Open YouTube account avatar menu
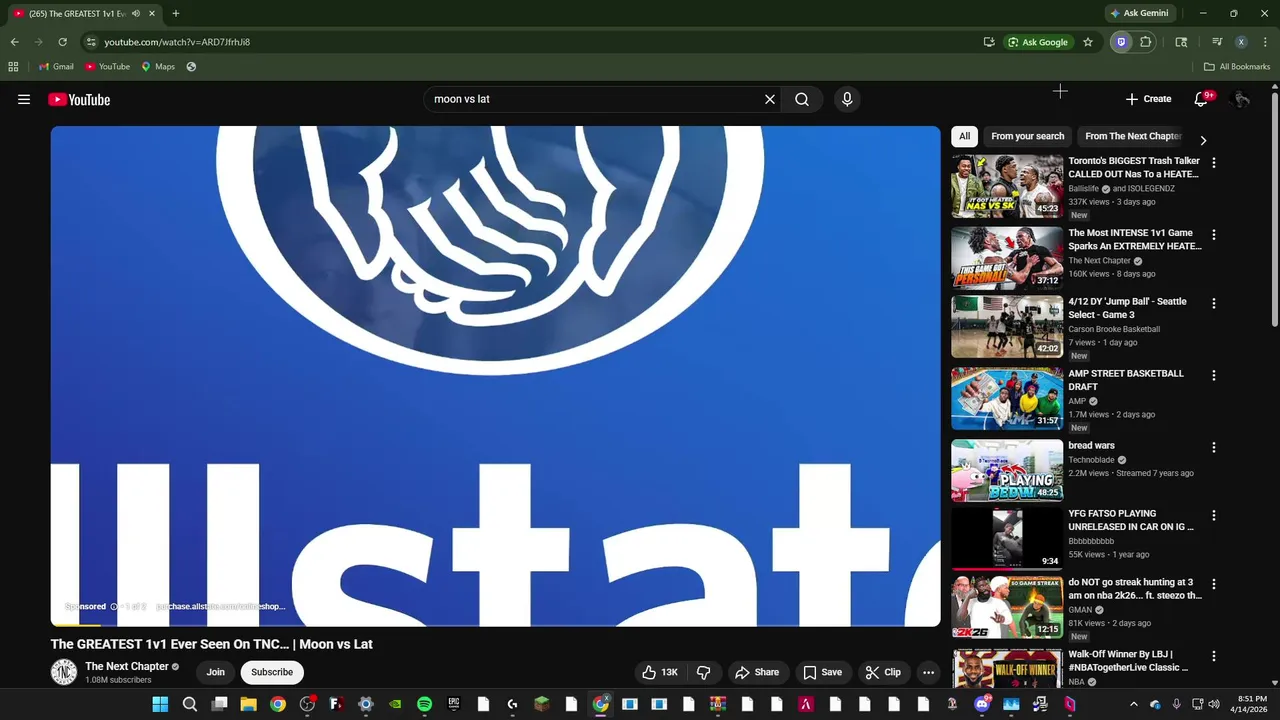Viewport: 1280px width, 720px height. click(1241, 99)
